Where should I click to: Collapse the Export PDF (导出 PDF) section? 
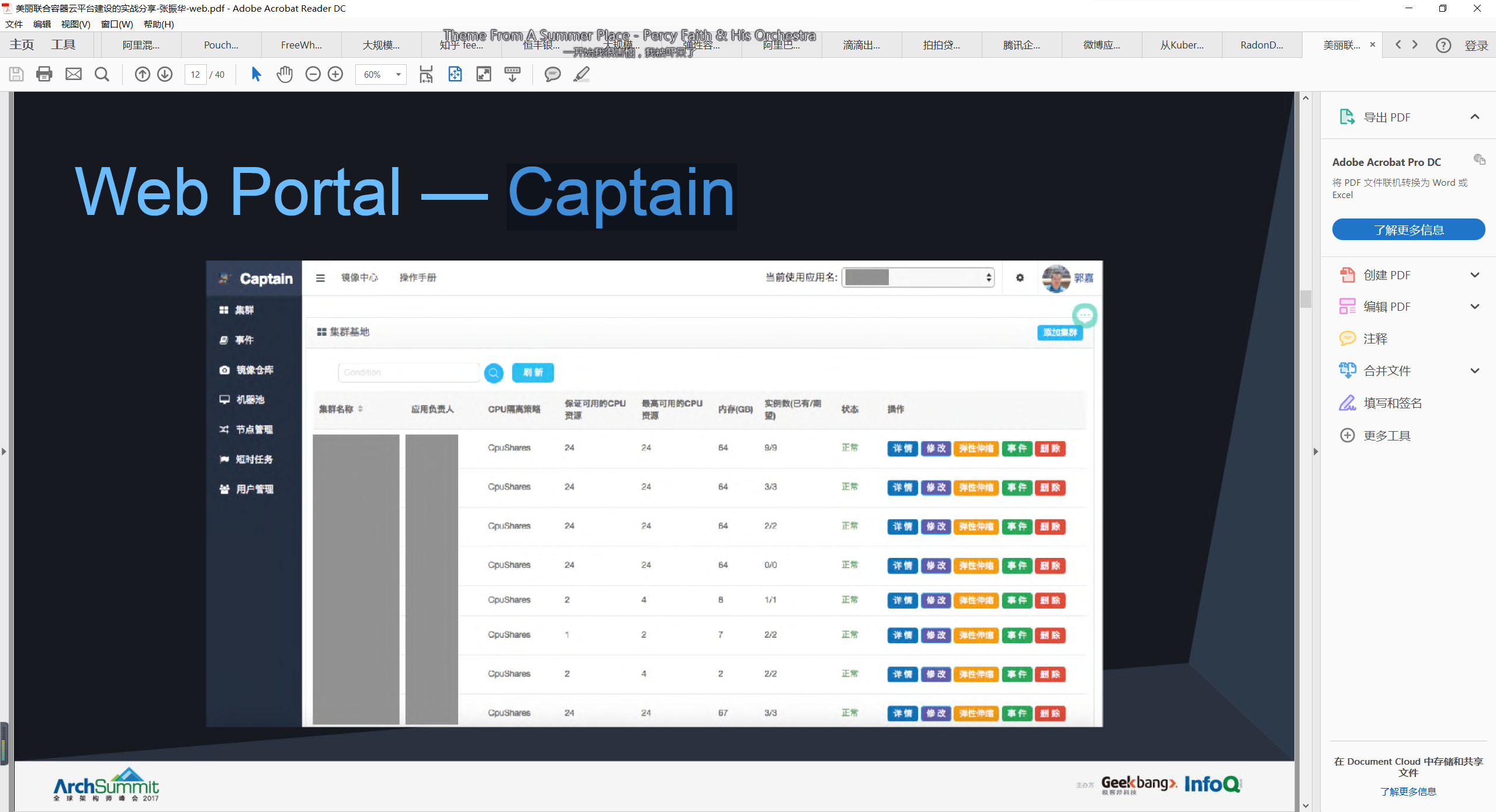pos(1474,117)
